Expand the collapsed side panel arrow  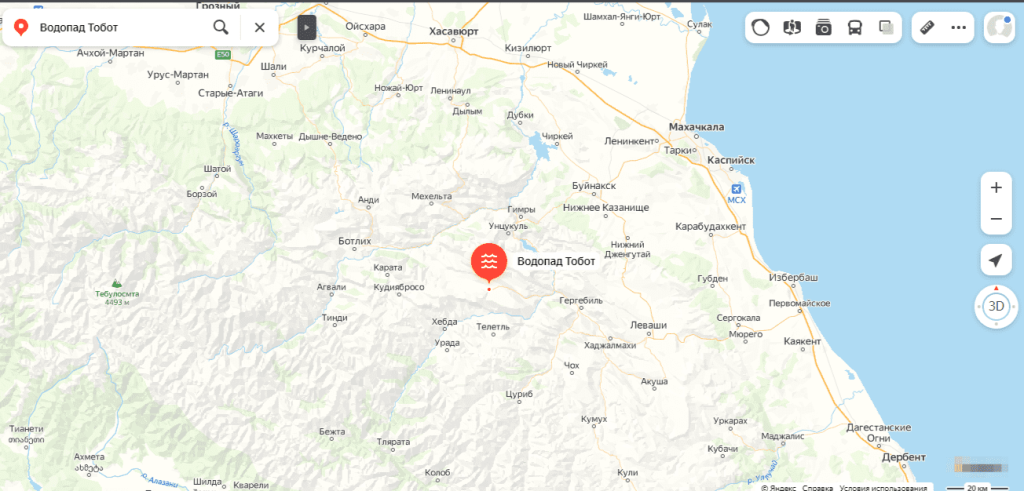(307, 27)
